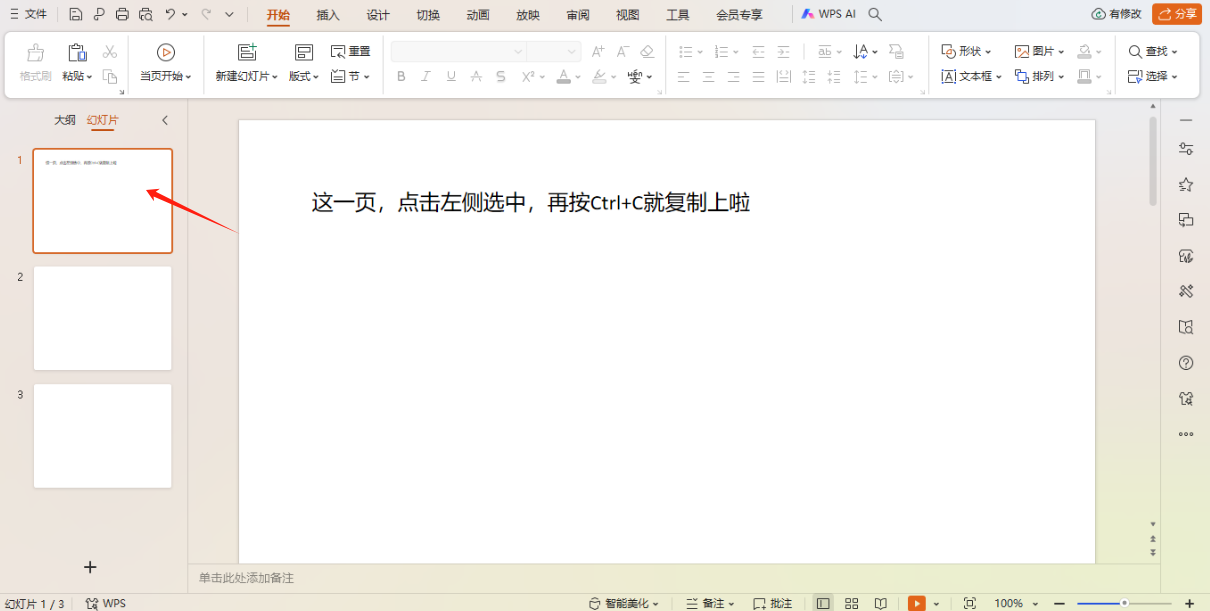This screenshot has height=611, width=1210.
Task: Click the 格式刷 format painter icon
Action: tap(34, 62)
